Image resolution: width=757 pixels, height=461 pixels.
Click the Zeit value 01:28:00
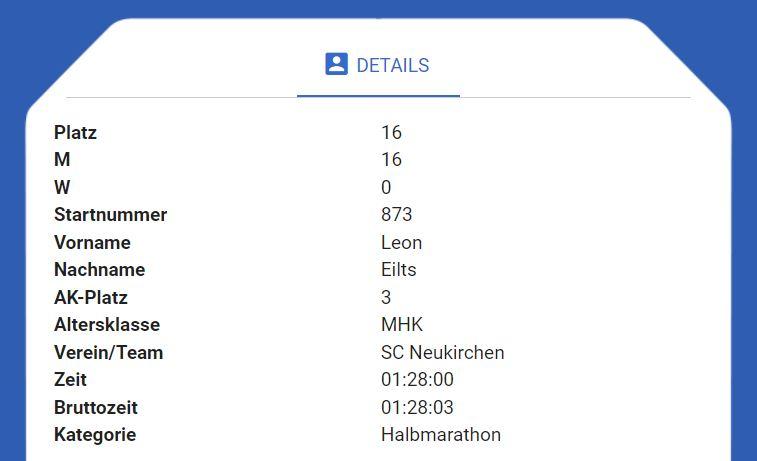[417, 379]
